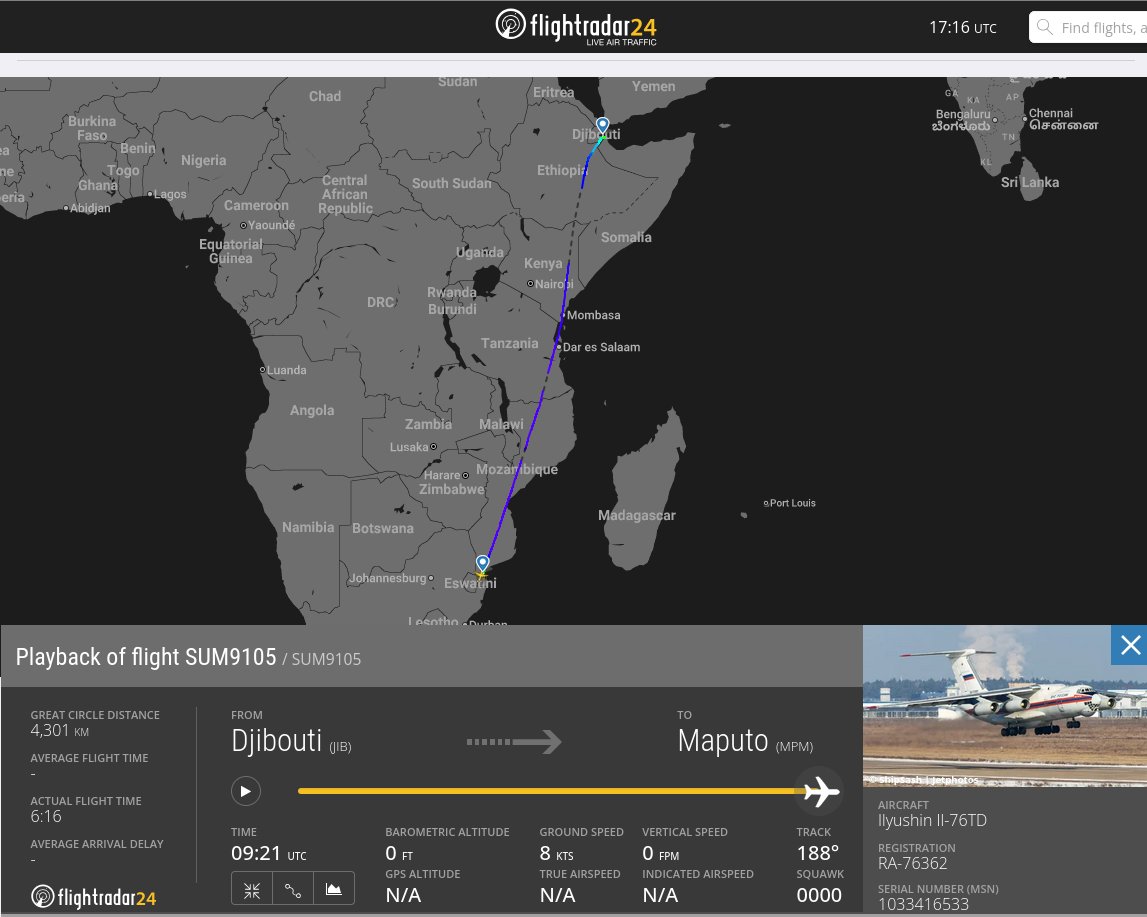This screenshot has height=917, width=1147.
Task: Click registration RA-76362
Action: click(x=912, y=864)
